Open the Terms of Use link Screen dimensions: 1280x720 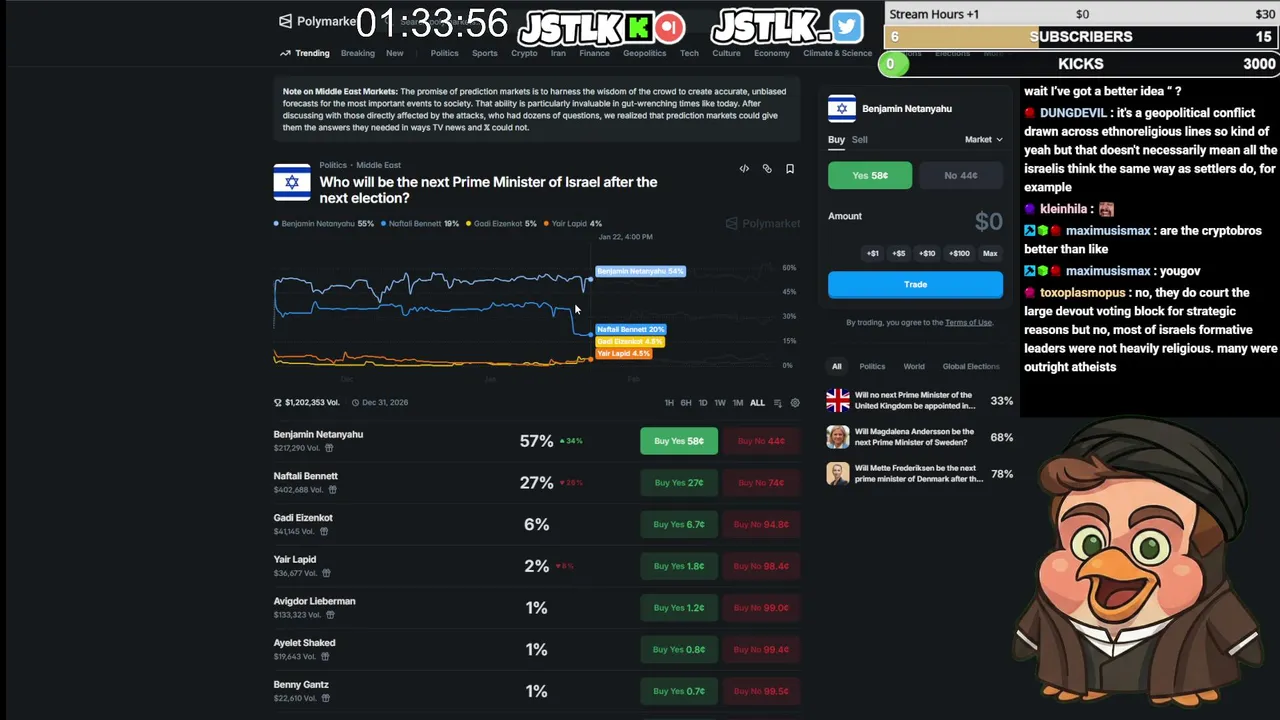pyautogui.click(x=968, y=322)
